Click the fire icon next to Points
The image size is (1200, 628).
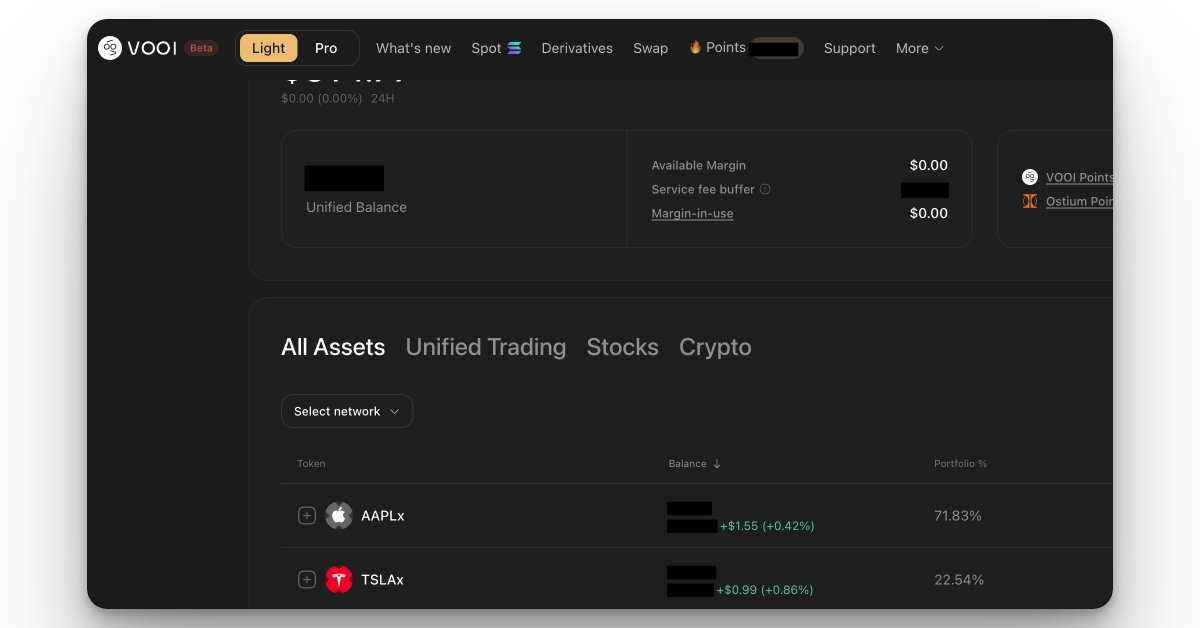(x=695, y=47)
